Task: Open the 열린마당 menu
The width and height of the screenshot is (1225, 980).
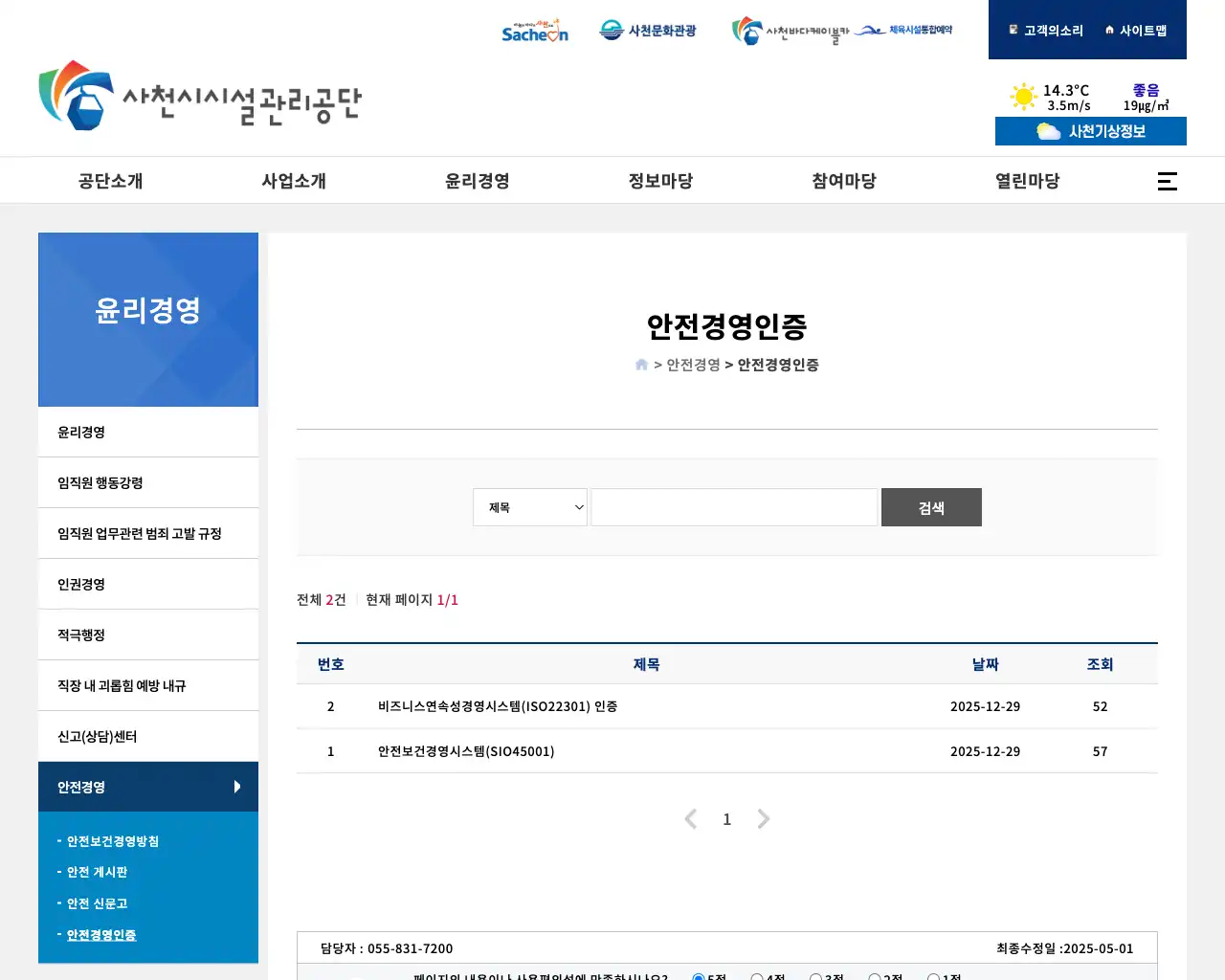Action: tap(1028, 181)
